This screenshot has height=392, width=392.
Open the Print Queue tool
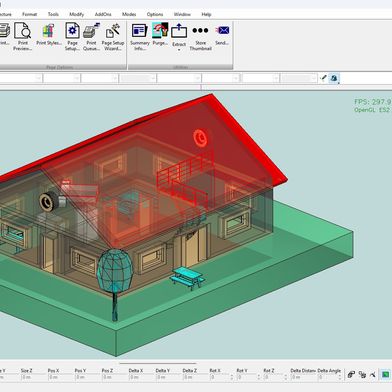tap(91, 36)
